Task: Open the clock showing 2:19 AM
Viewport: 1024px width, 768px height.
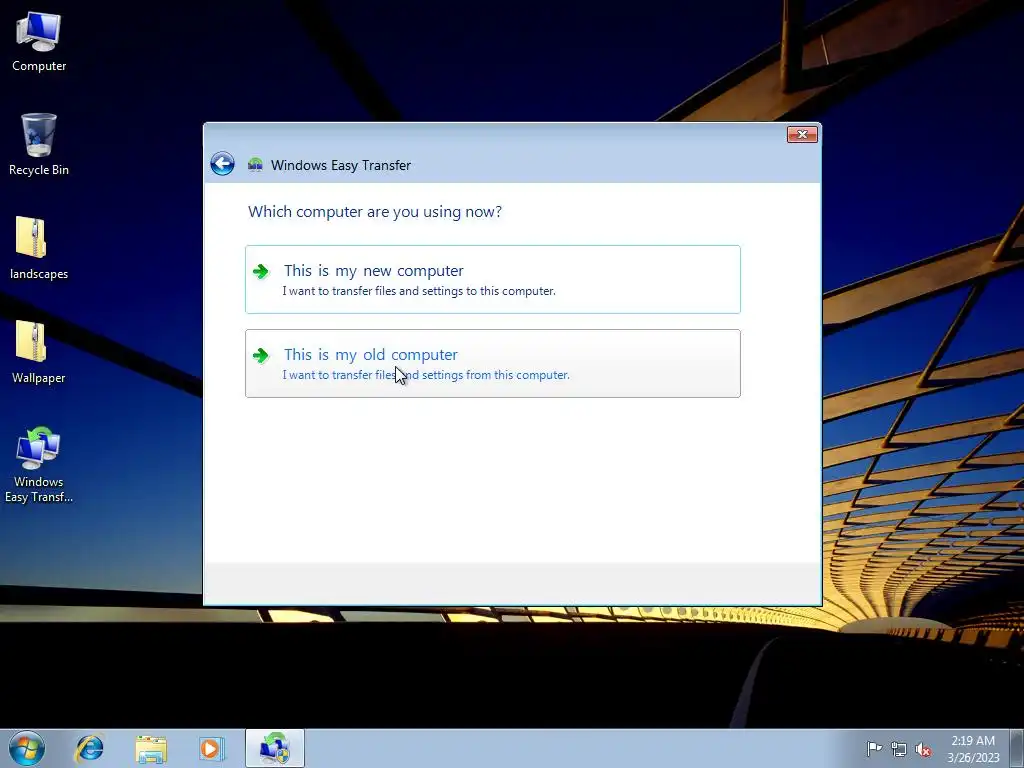Action: [973, 748]
